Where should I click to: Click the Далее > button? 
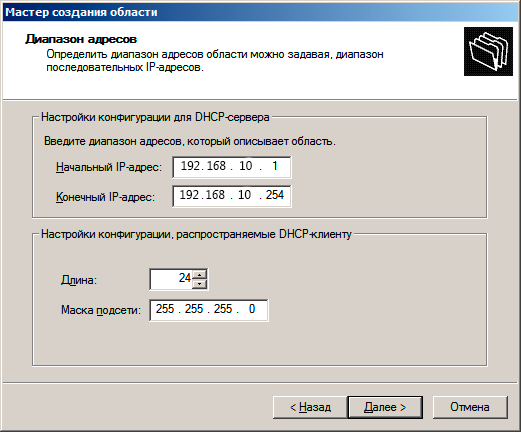pyautogui.click(x=385, y=407)
